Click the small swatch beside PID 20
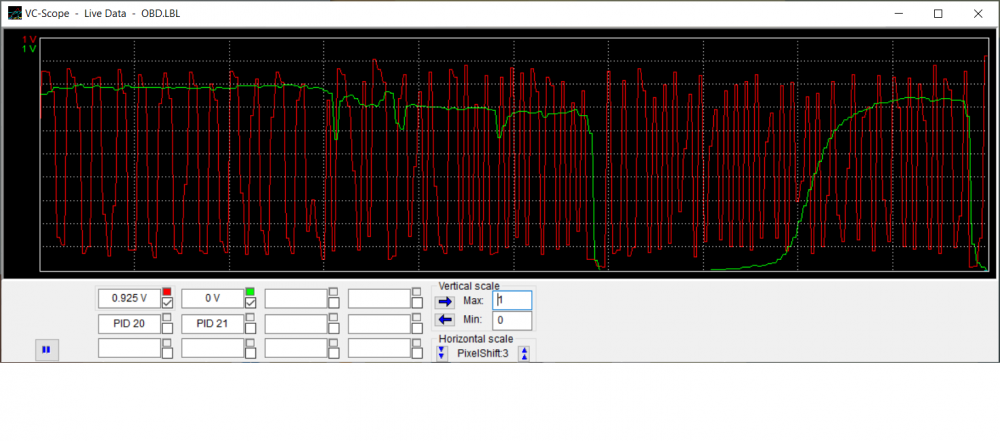 pyautogui.click(x=167, y=317)
